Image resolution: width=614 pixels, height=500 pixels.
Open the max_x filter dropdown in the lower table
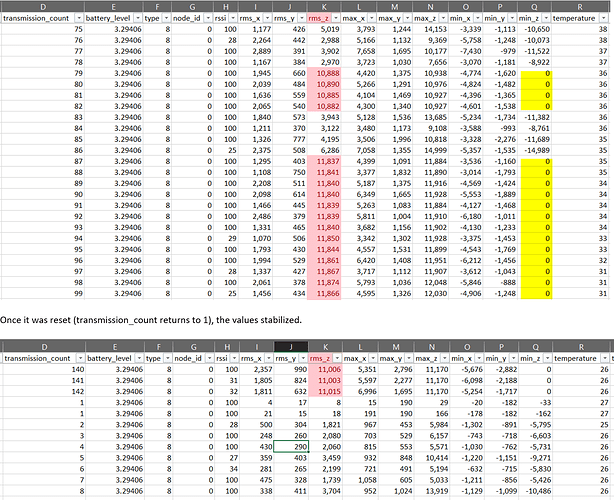tap(372, 358)
